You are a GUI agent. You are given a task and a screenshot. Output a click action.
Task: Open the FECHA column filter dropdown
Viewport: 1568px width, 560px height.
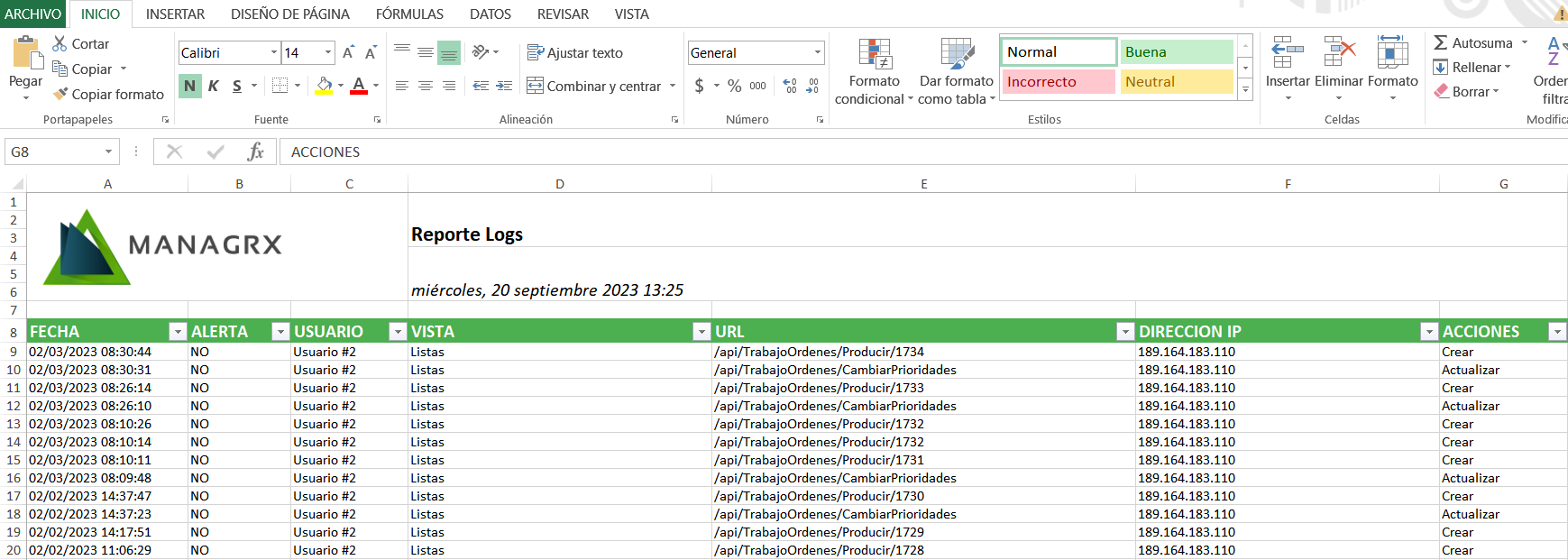pyautogui.click(x=178, y=332)
